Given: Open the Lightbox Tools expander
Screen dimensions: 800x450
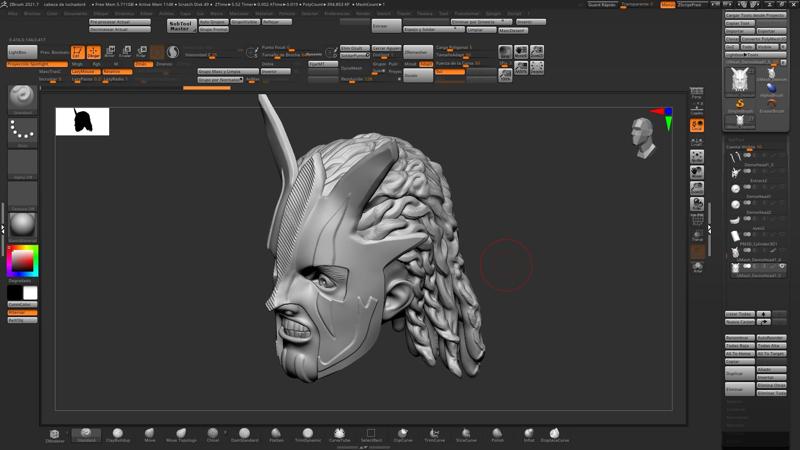Looking at the screenshot, I should click(755, 55).
